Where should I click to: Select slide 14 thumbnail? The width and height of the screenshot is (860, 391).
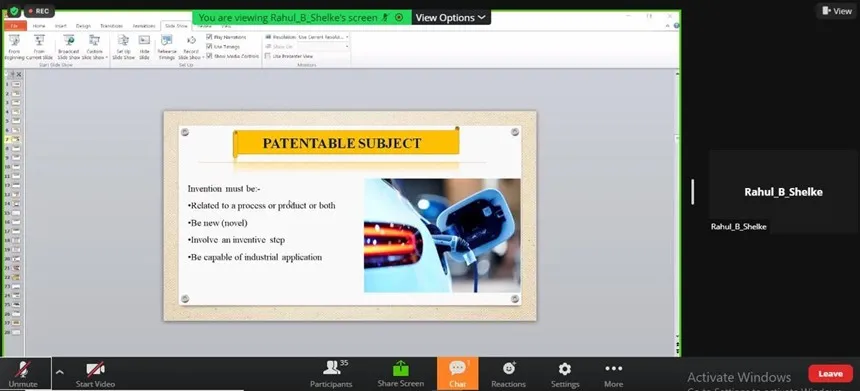click(x=16, y=203)
